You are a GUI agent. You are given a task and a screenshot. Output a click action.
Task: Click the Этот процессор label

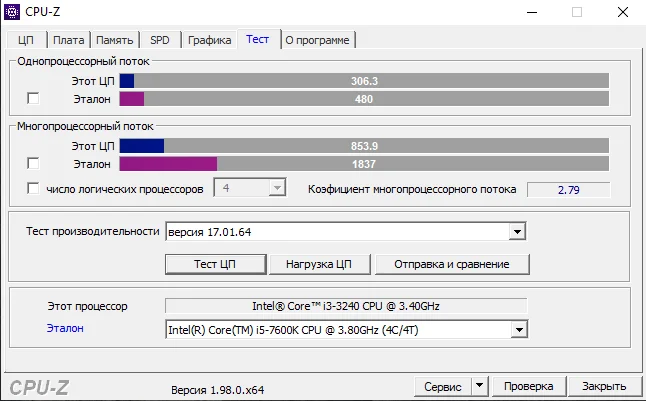click(x=87, y=306)
